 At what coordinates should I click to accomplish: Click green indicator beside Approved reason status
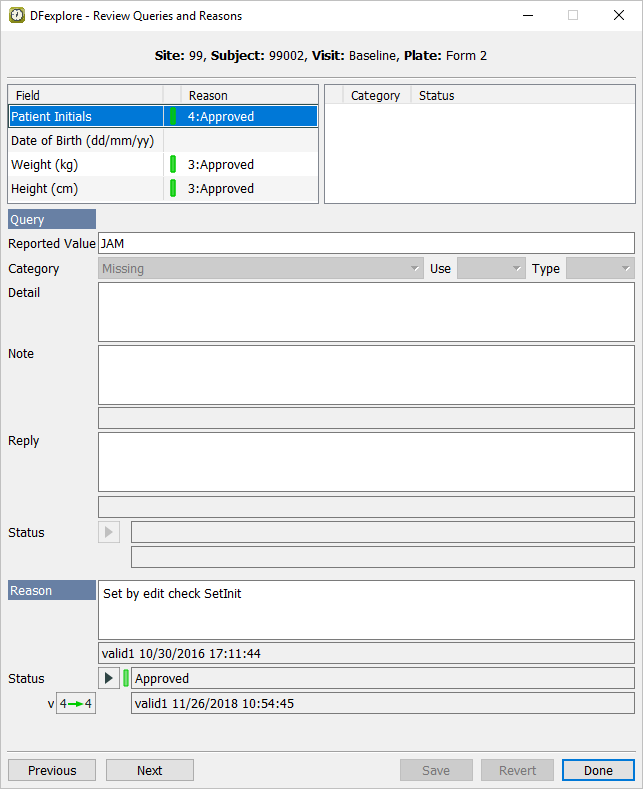pos(126,679)
